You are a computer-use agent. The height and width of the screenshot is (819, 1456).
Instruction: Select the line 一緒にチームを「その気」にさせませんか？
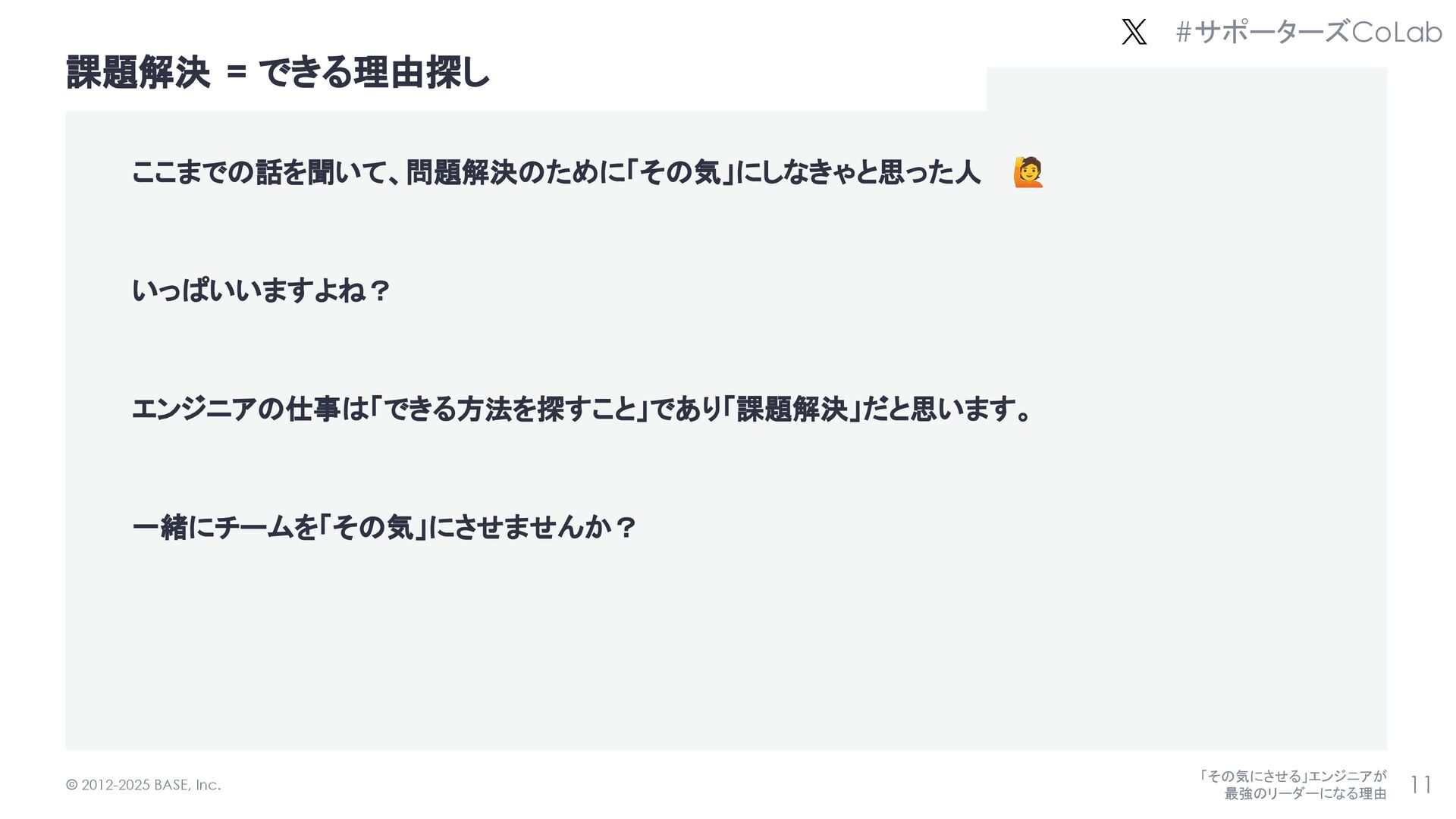(384, 527)
